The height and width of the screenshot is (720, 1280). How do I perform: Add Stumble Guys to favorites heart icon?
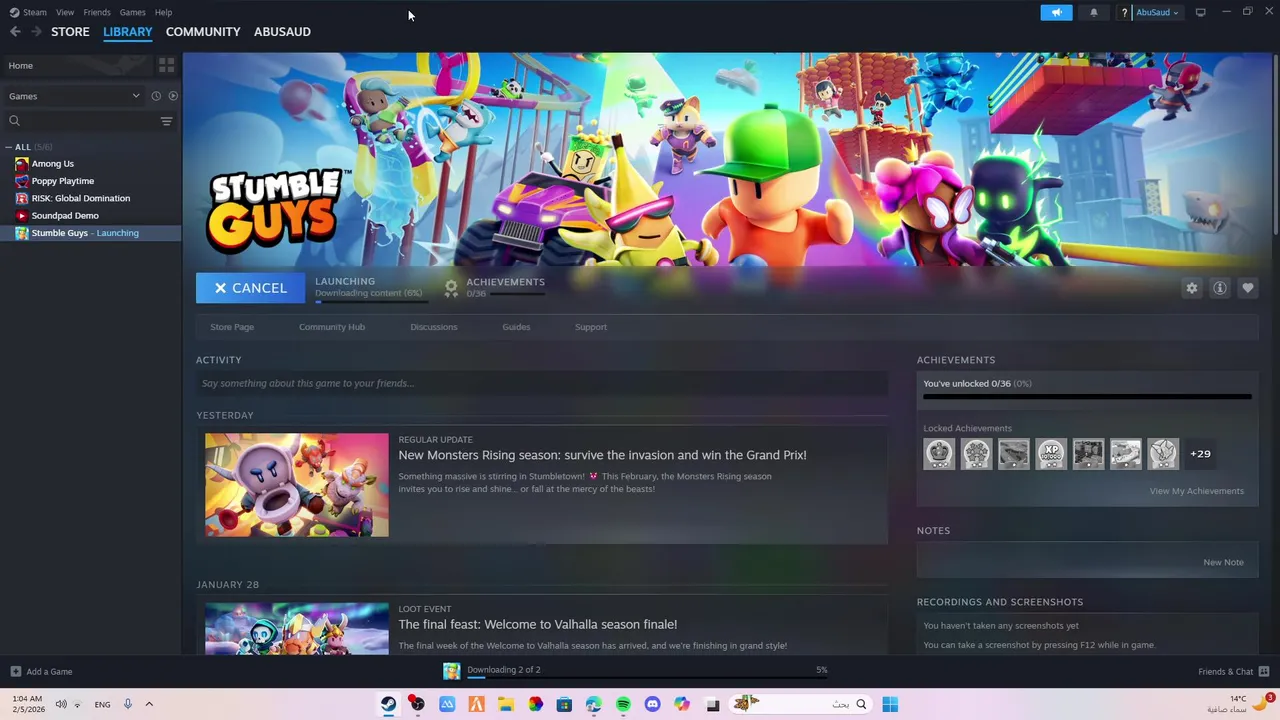click(1247, 288)
